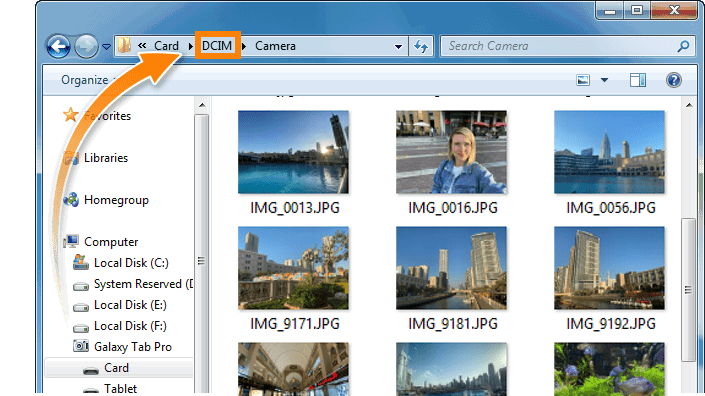Toggle the preview pane button
This screenshot has height=396, width=705.
click(638, 80)
